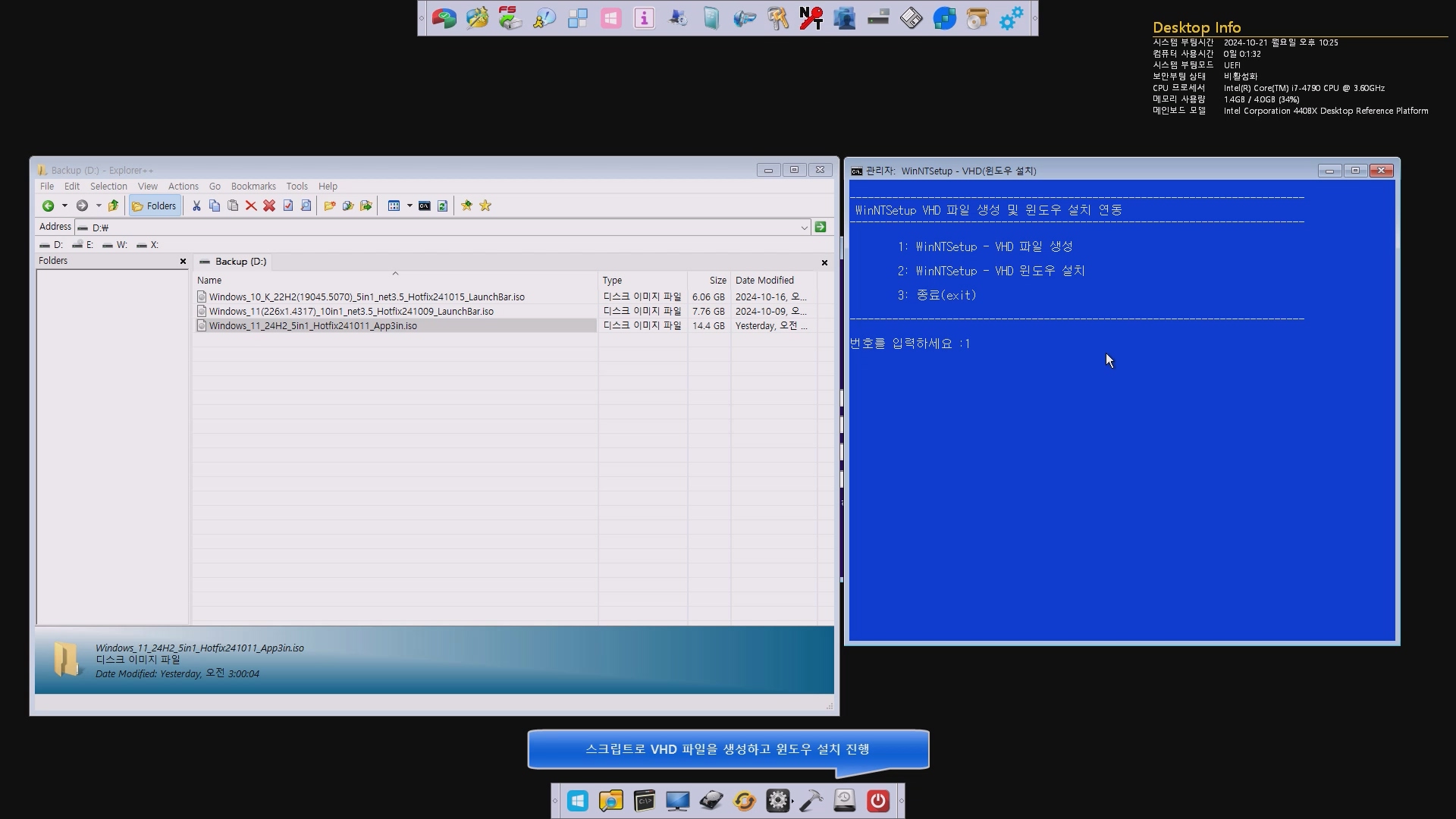
Task: Open command prompt from Explorer++ toolbar
Action: click(x=425, y=206)
